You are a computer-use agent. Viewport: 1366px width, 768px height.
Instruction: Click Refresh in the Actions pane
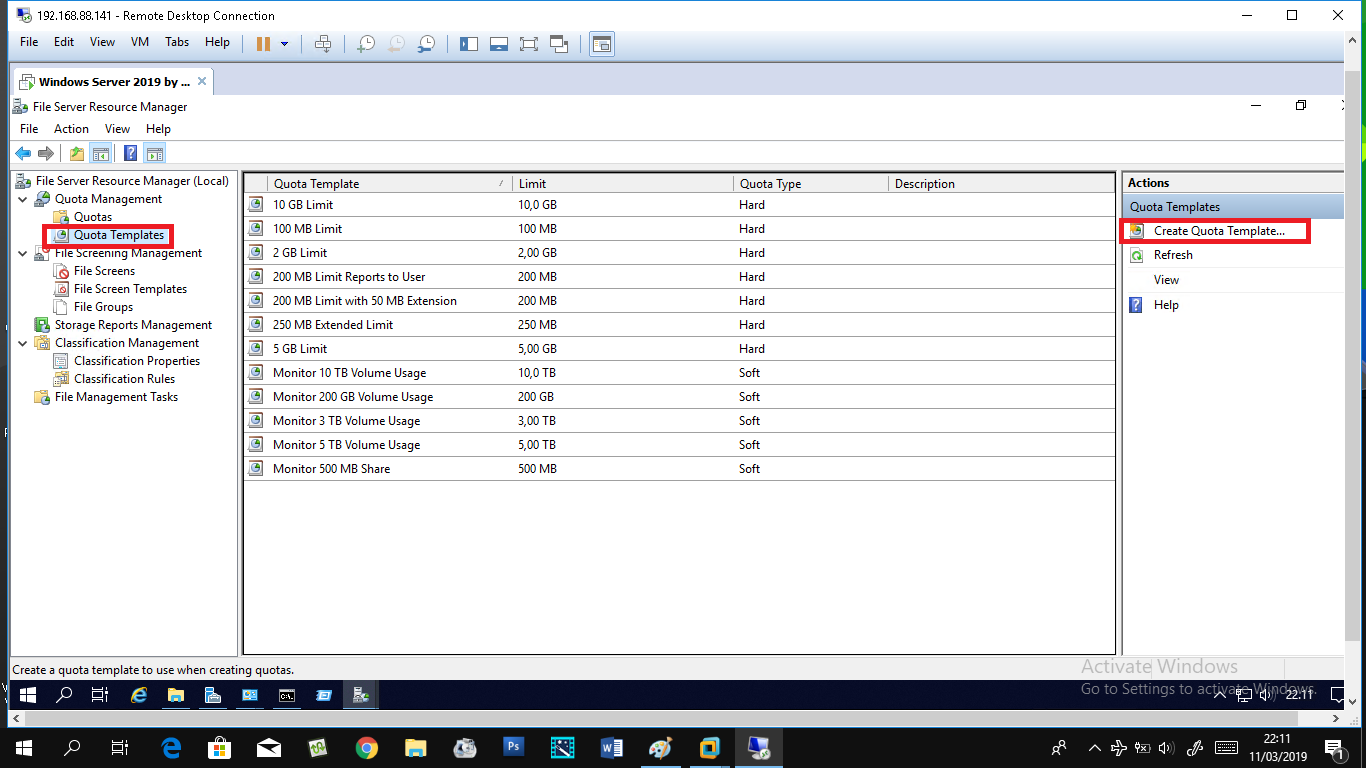pyautogui.click(x=1173, y=255)
